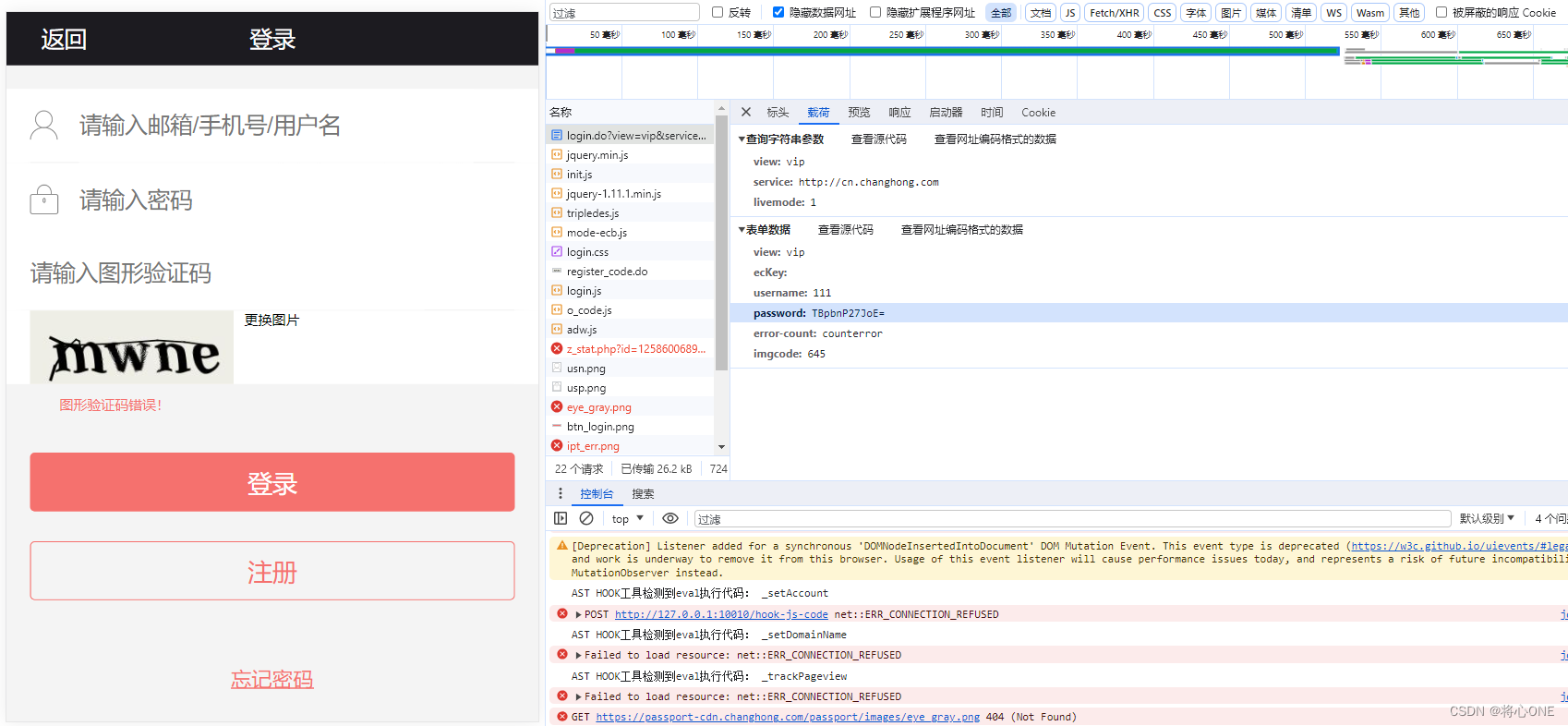Image resolution: width=1568 pixels, height=726 pixels.
Task: Click the image icon beside usp.png
Action: [557, 387]
